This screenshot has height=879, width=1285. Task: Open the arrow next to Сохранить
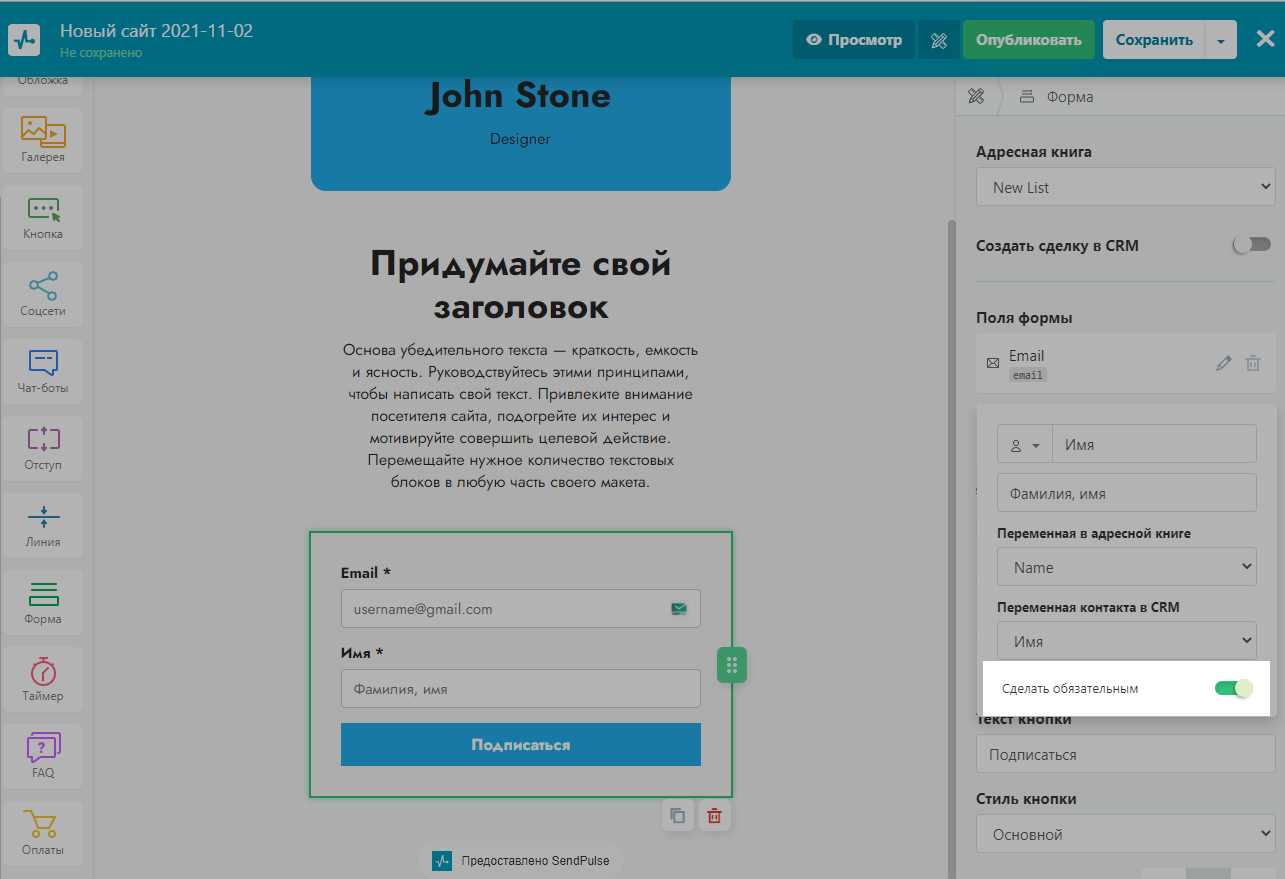coord(1220,41)
